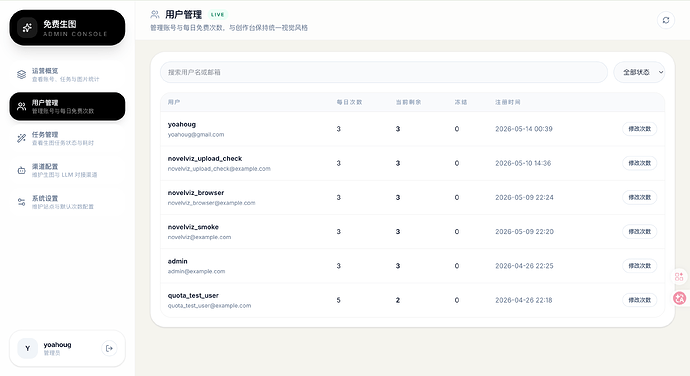Image resolution: width=690 pixels, height=376 pixels.
Task: Click the username novelviz_browser
Action: 196,193
